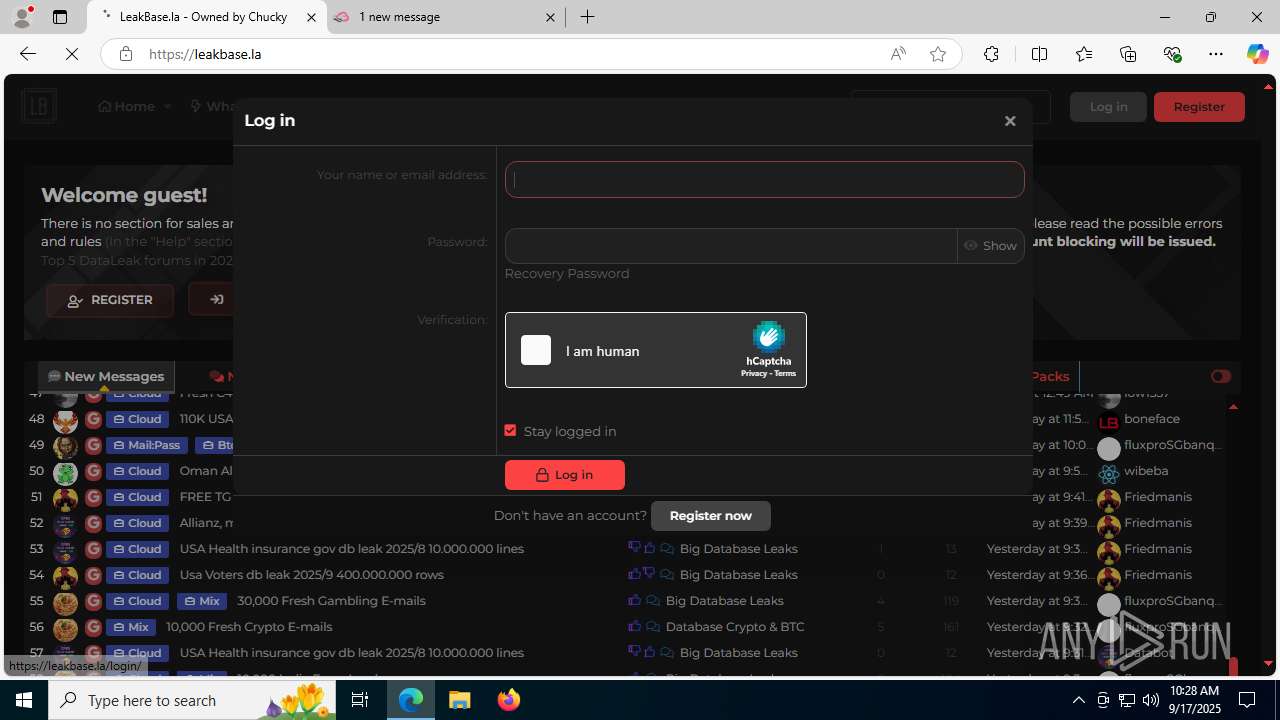Open the Tab actions menu icon
This screenshot has width=1280, height=720.
pos(60,17)
